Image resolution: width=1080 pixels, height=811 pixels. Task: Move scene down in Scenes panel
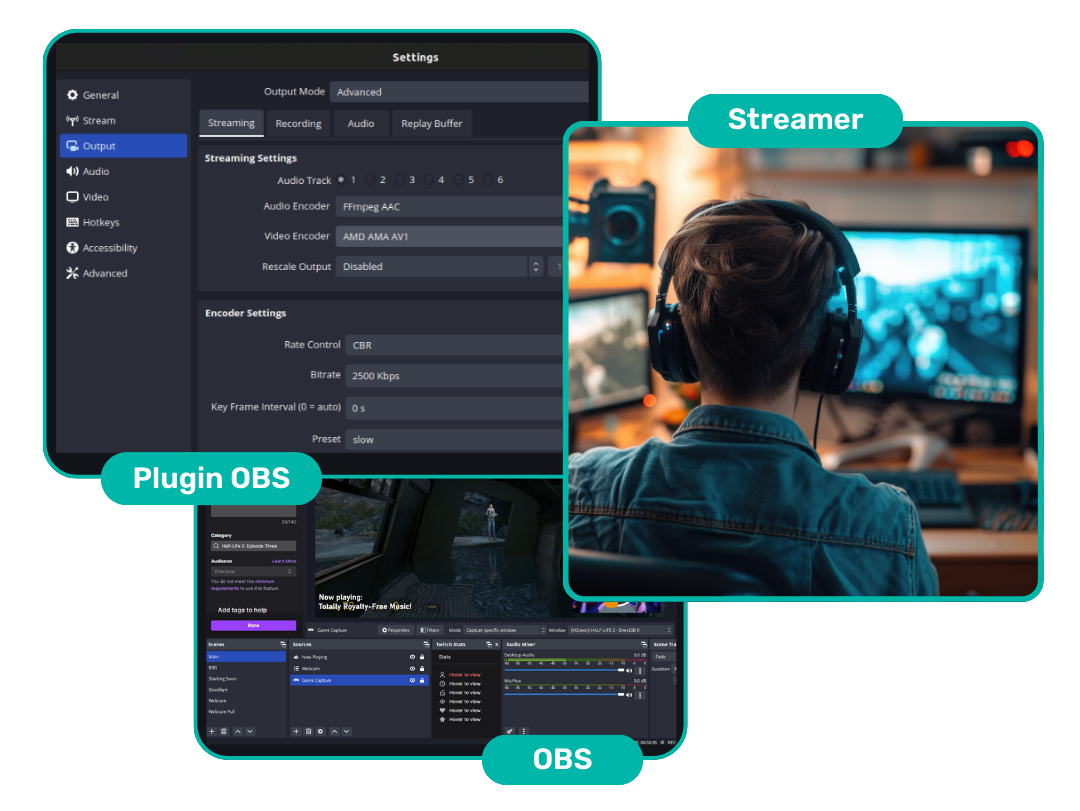250,732
